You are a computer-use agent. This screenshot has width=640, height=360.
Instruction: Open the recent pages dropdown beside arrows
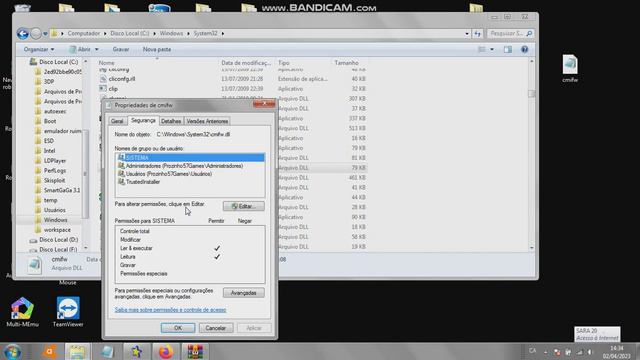point(45,33)
